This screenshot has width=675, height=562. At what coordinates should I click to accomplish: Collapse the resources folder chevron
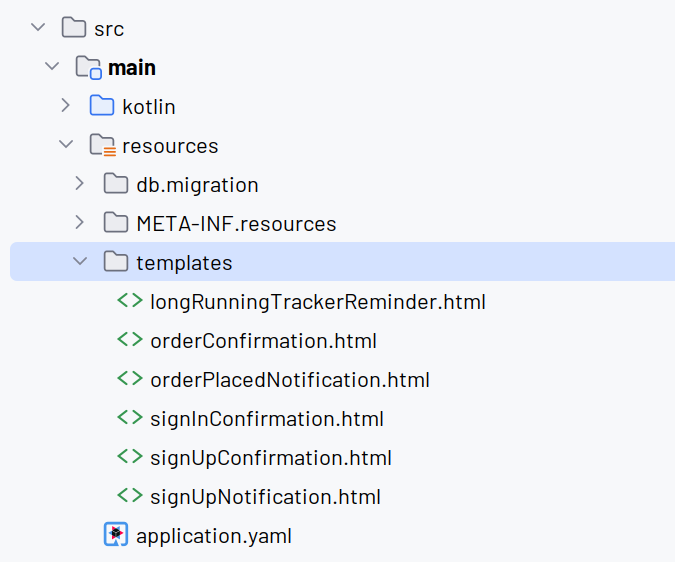66,144
